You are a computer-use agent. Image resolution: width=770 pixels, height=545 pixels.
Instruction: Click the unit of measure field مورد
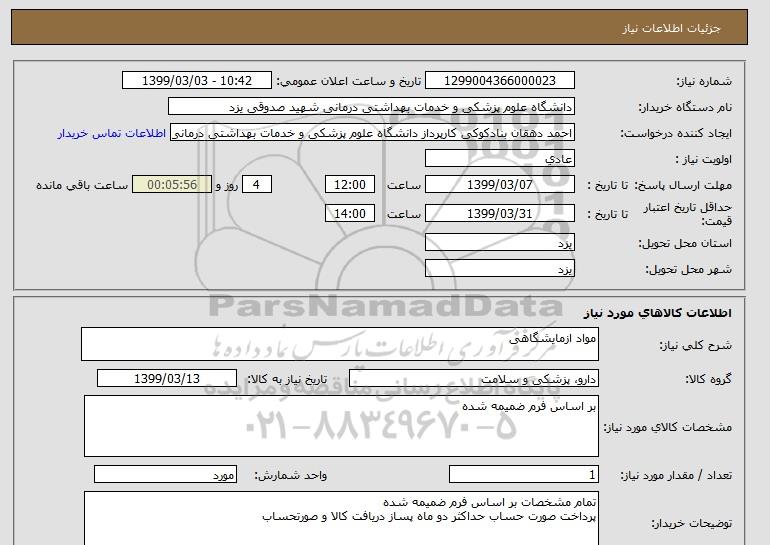coord(165,475)
